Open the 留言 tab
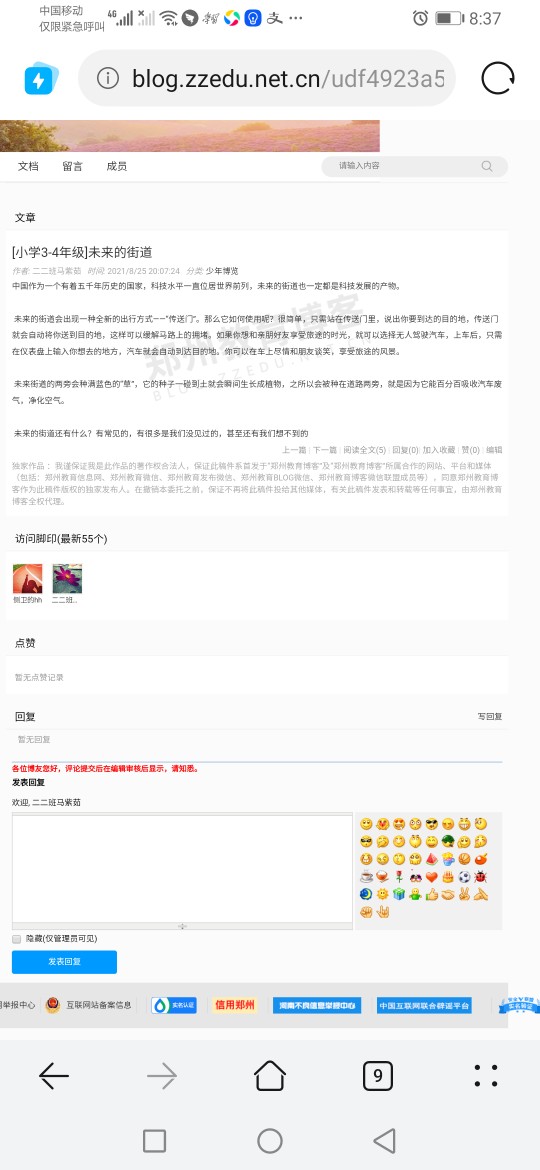The height and width of the screenshot is (1170, 540). coord(72,166)
